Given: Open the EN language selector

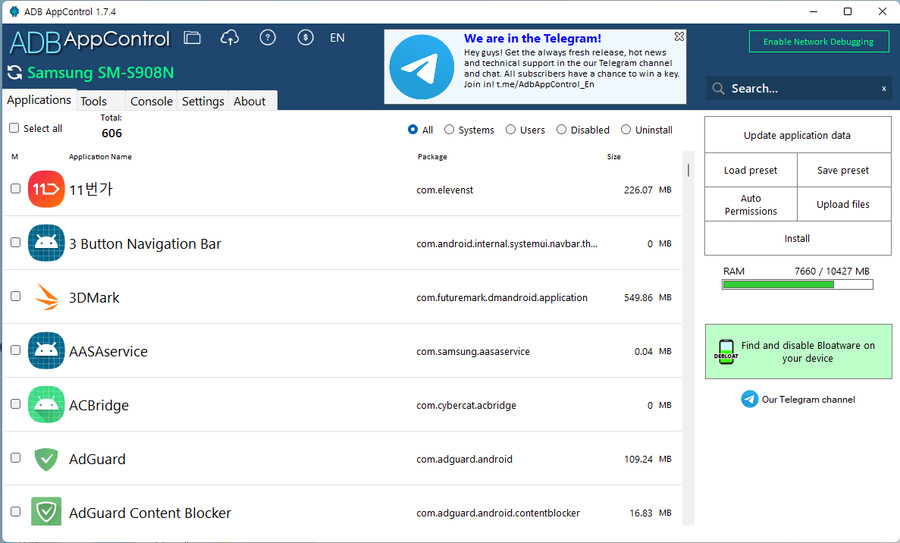Looking at the screenshot, I should 337,38.
